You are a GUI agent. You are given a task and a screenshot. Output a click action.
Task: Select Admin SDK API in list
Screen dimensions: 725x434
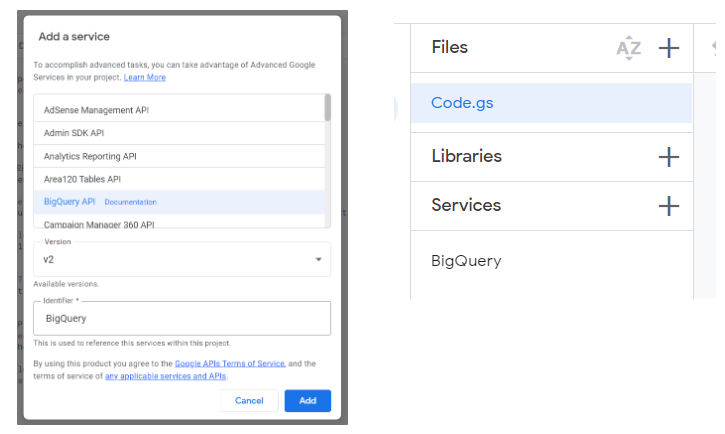pyautogui.click(x=179, y=133)
